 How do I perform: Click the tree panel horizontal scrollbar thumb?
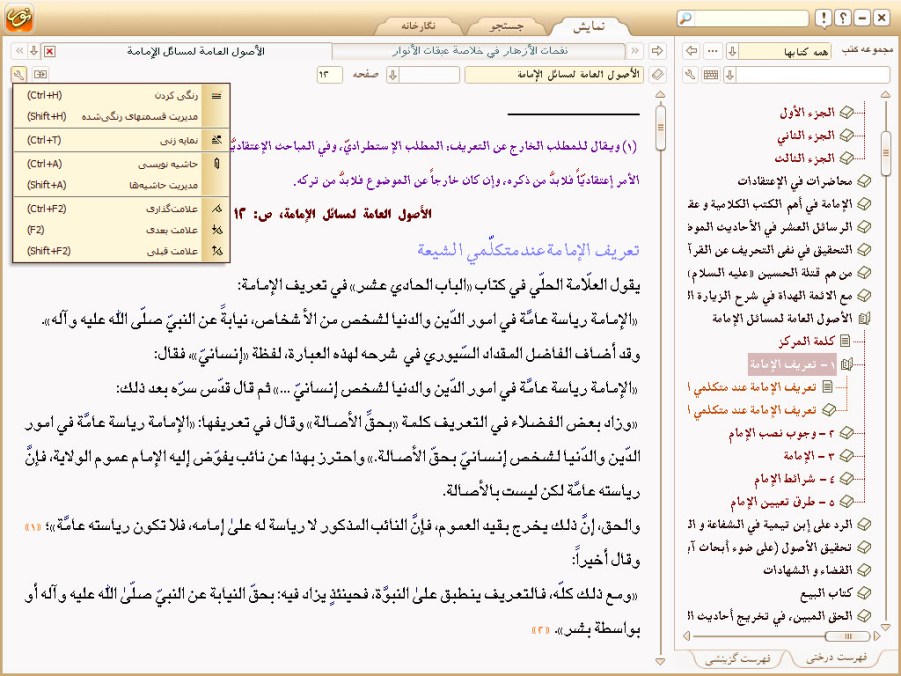click(847, 636)
